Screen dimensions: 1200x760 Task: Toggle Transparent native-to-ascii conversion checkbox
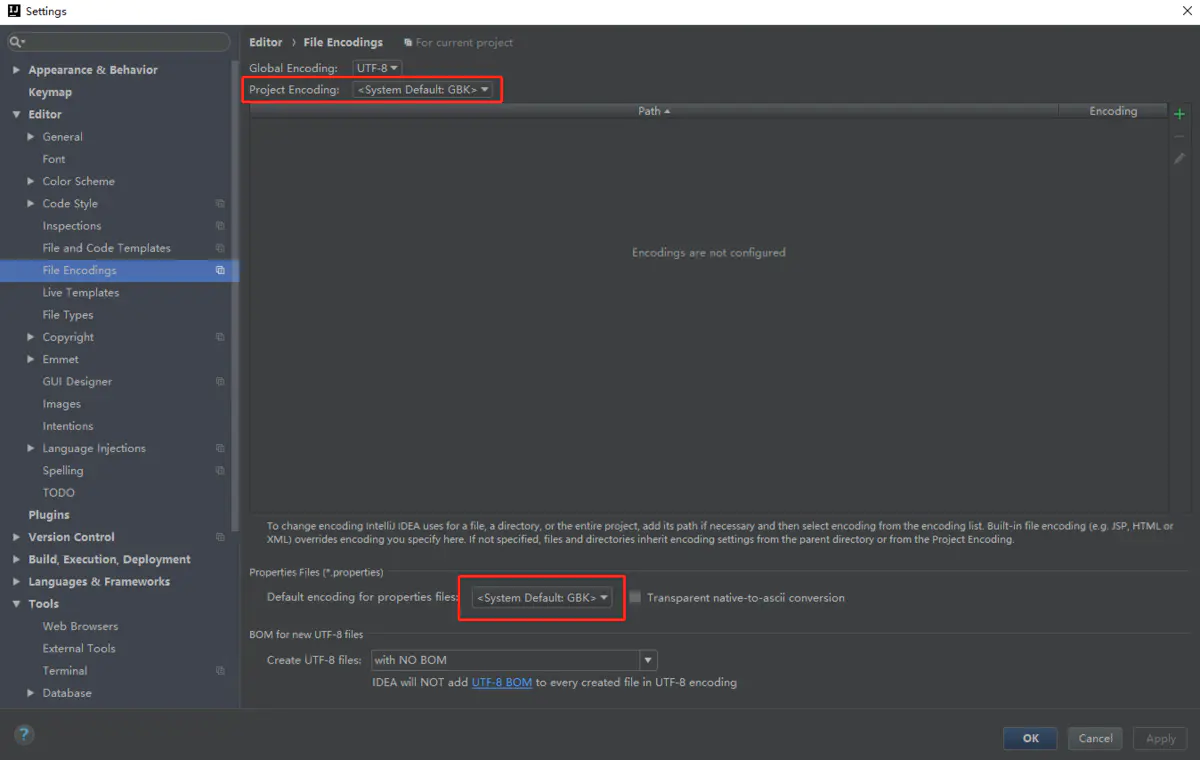click(x=635, y=597)
